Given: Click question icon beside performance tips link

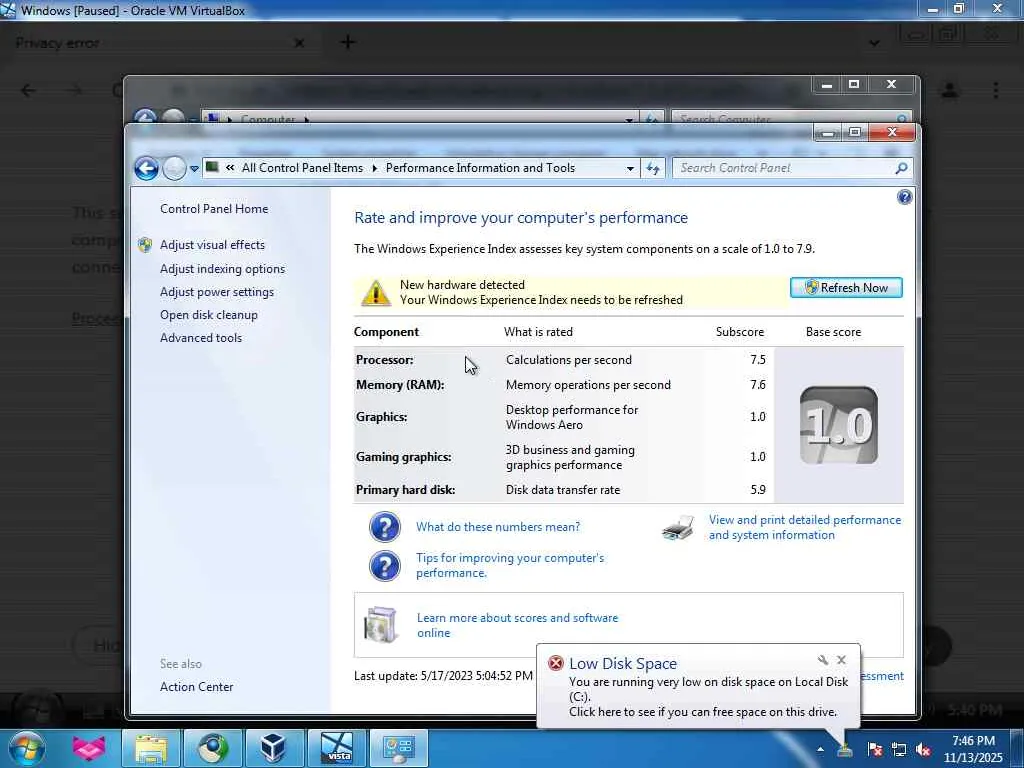Looking at the screenshot, I should point(385,566).
